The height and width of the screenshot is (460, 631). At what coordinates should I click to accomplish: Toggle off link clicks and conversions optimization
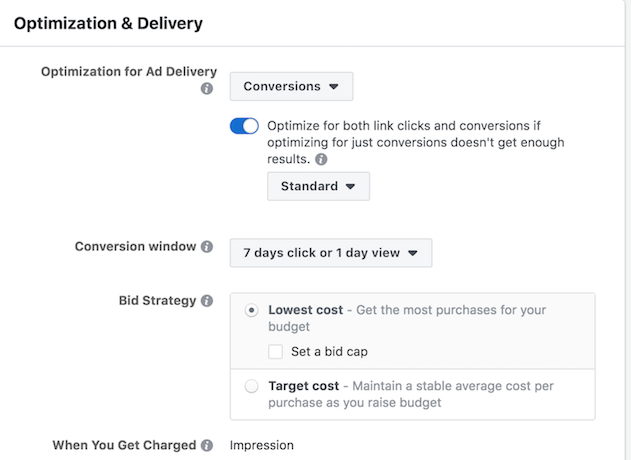click(244, 126)
